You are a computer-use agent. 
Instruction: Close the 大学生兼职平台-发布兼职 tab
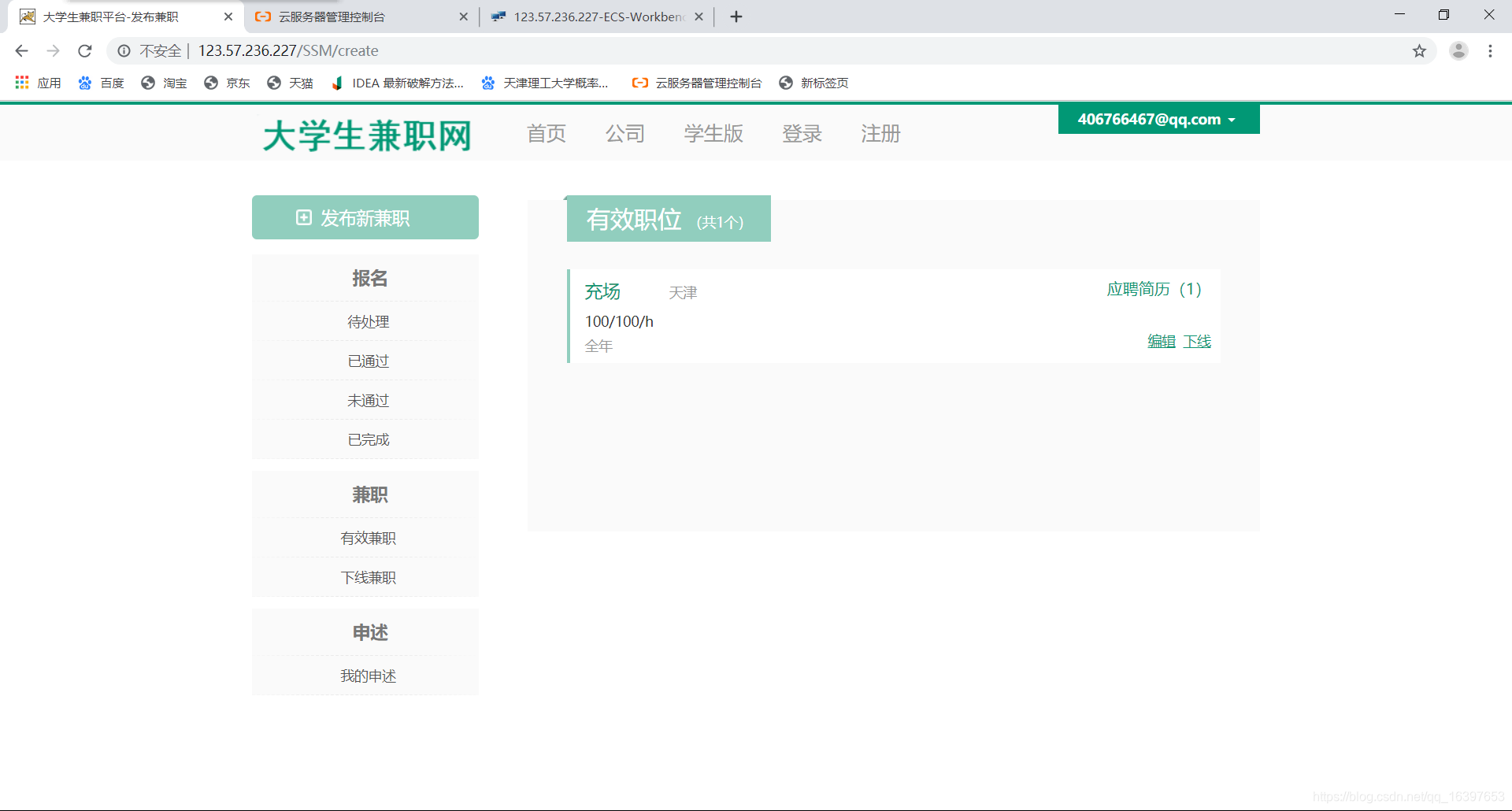pyautogui.click(x=228, y=17)
